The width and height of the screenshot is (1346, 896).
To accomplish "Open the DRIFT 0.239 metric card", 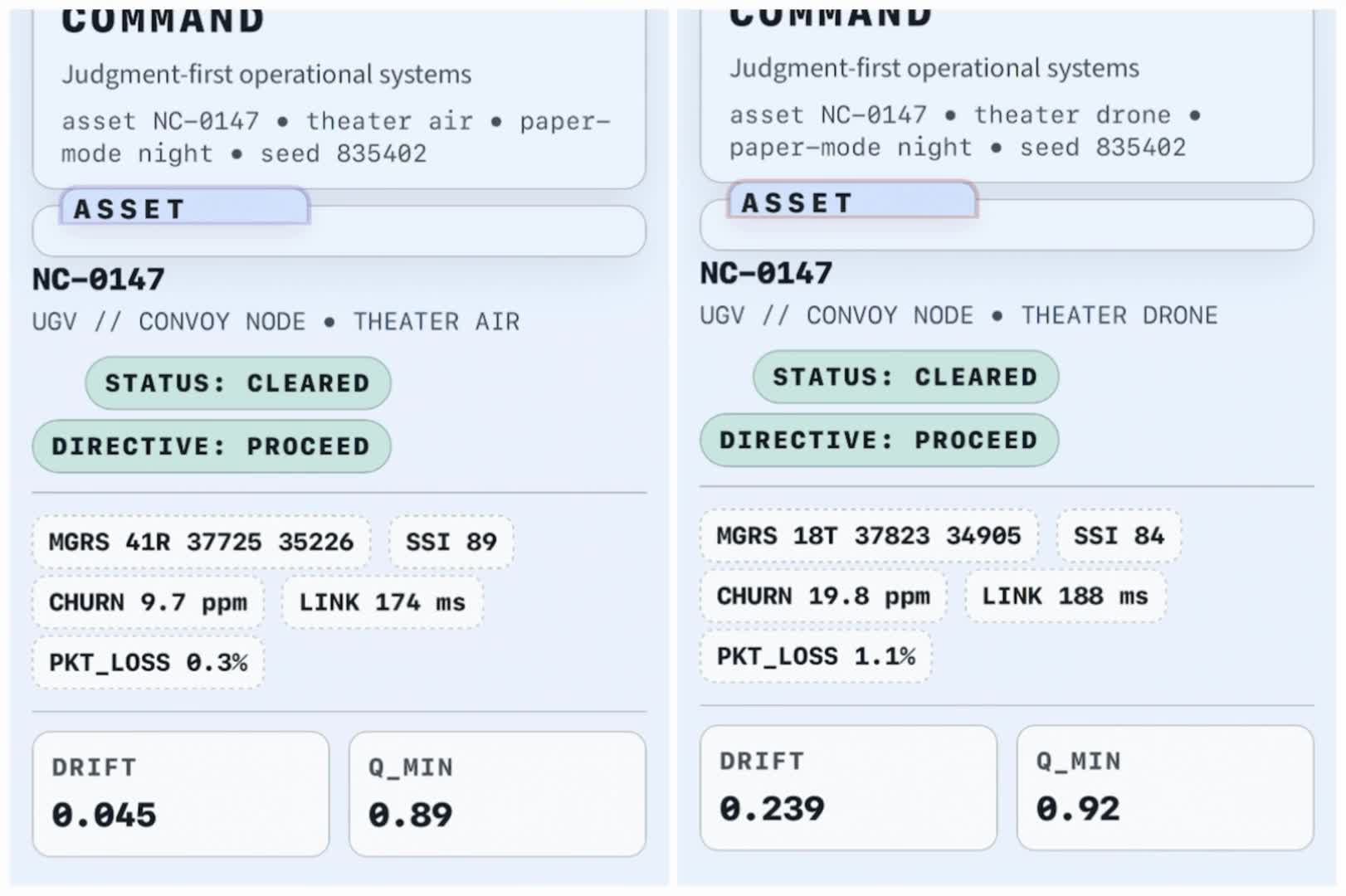I will [848, 787].
